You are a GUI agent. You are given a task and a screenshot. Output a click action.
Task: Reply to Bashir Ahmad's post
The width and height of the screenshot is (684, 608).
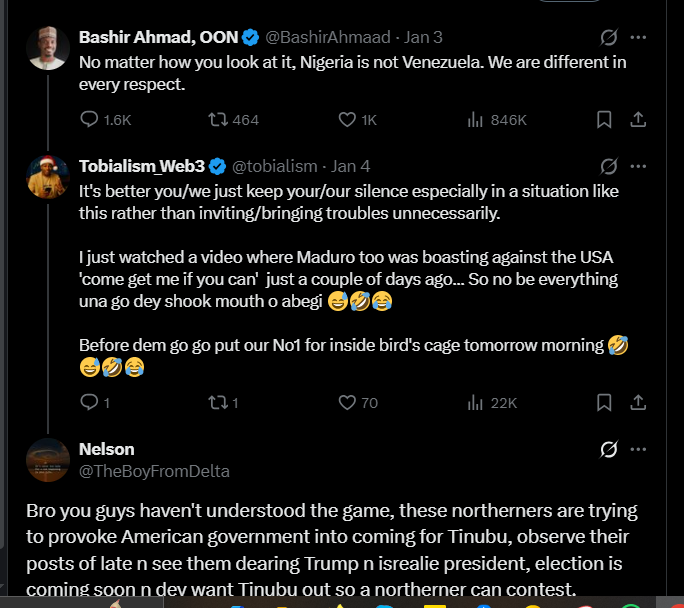pos(89,120)
